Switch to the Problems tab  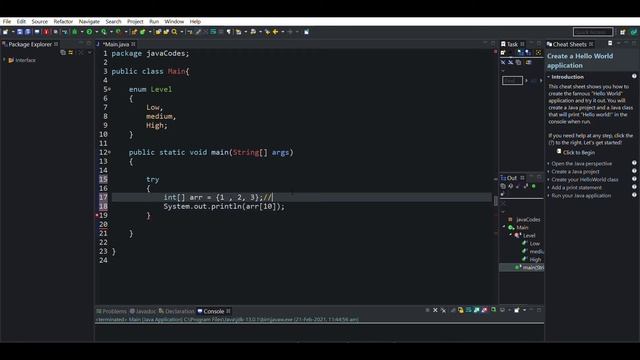111,311
